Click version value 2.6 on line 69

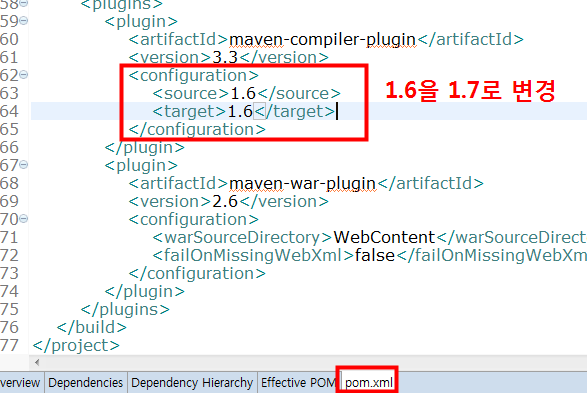point(225,201)
